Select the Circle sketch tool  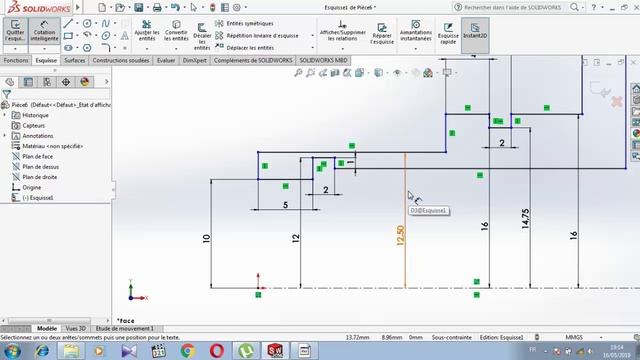[x=87, y=23]
